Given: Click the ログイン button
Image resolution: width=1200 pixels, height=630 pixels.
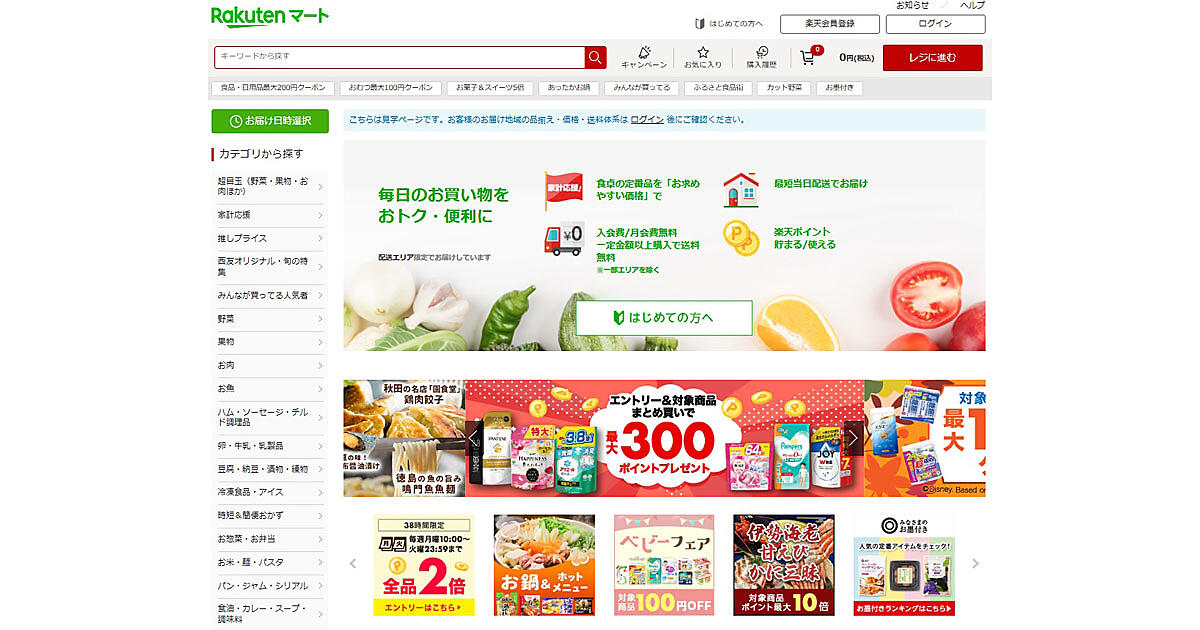Looking at the screenshot, I should point(935,24).
